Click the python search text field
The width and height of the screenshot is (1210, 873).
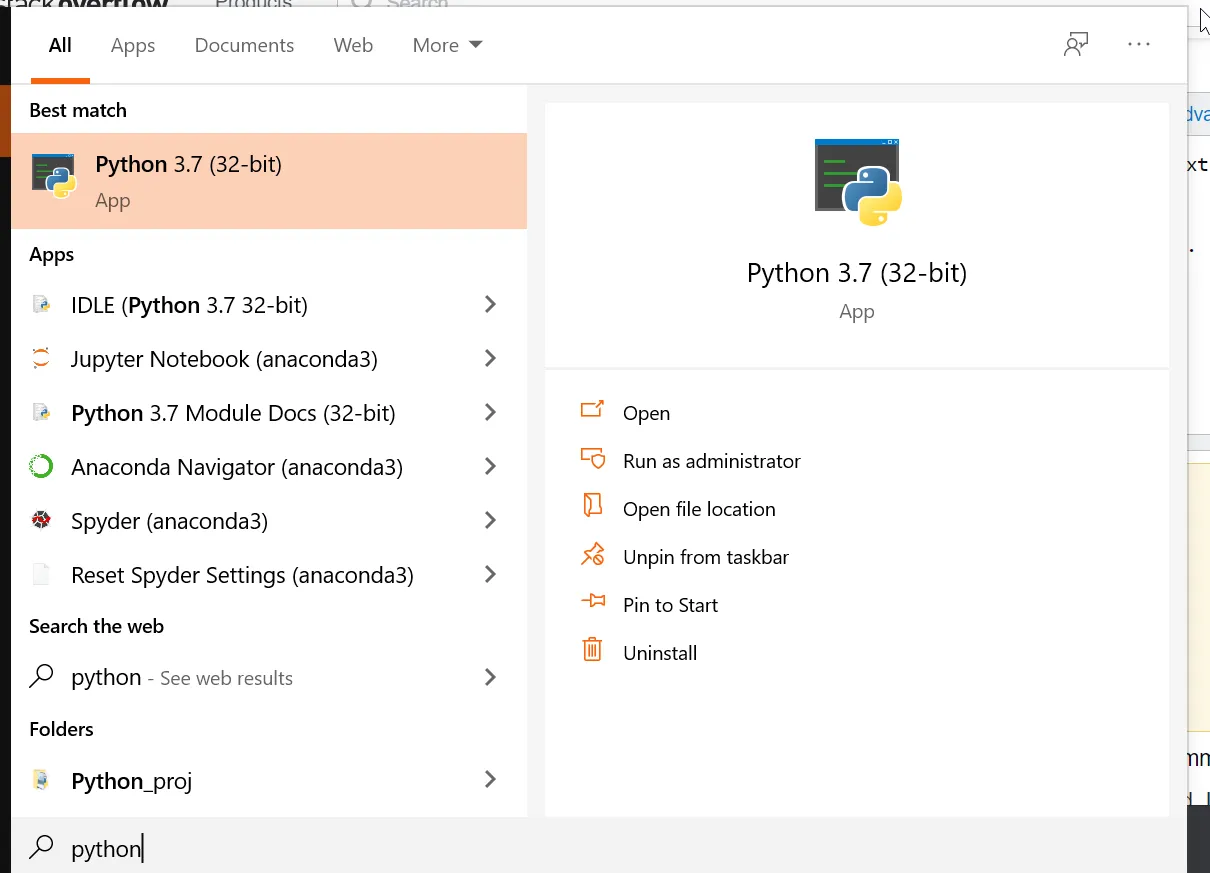(400, 848)
